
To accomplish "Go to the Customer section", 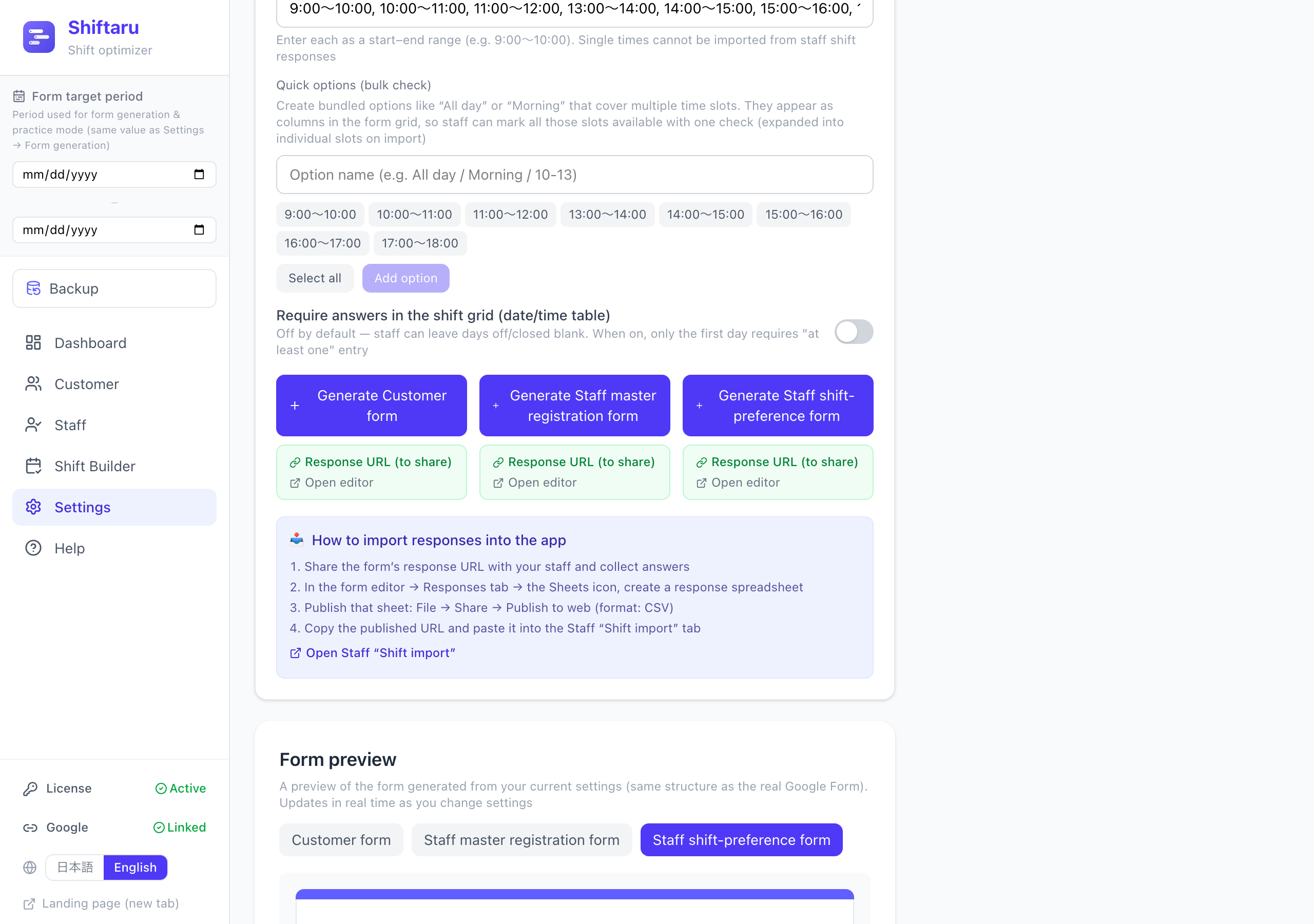I will coord(114,383).
